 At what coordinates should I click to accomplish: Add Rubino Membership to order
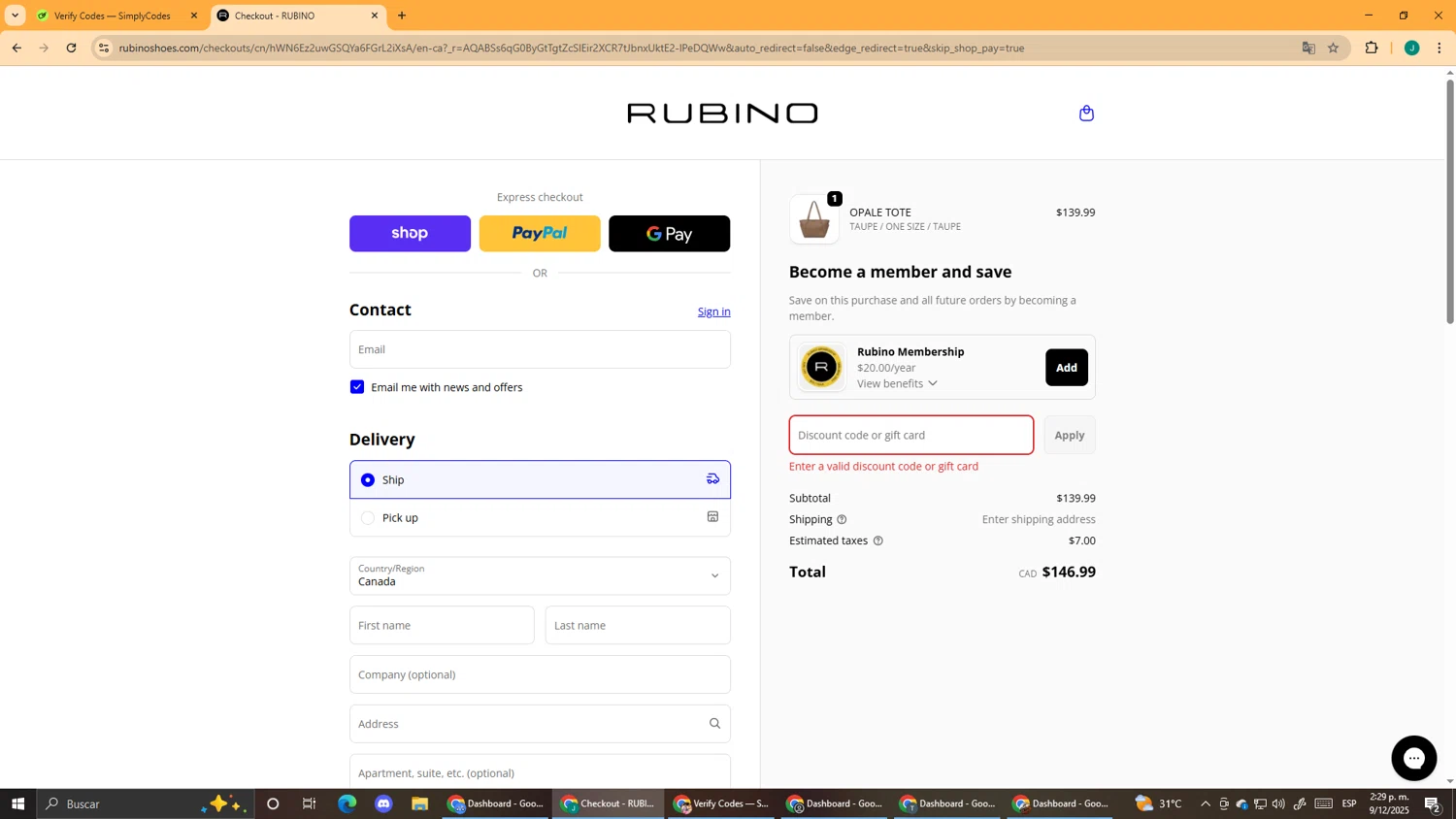click(1066, 368)
